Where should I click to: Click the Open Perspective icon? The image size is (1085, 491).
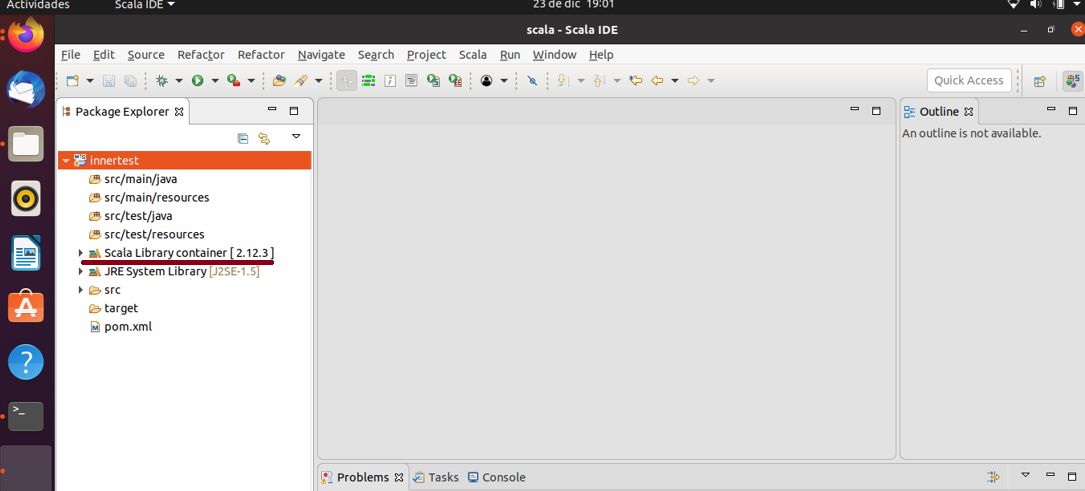pyautogui.click(x=1039, y=81)
